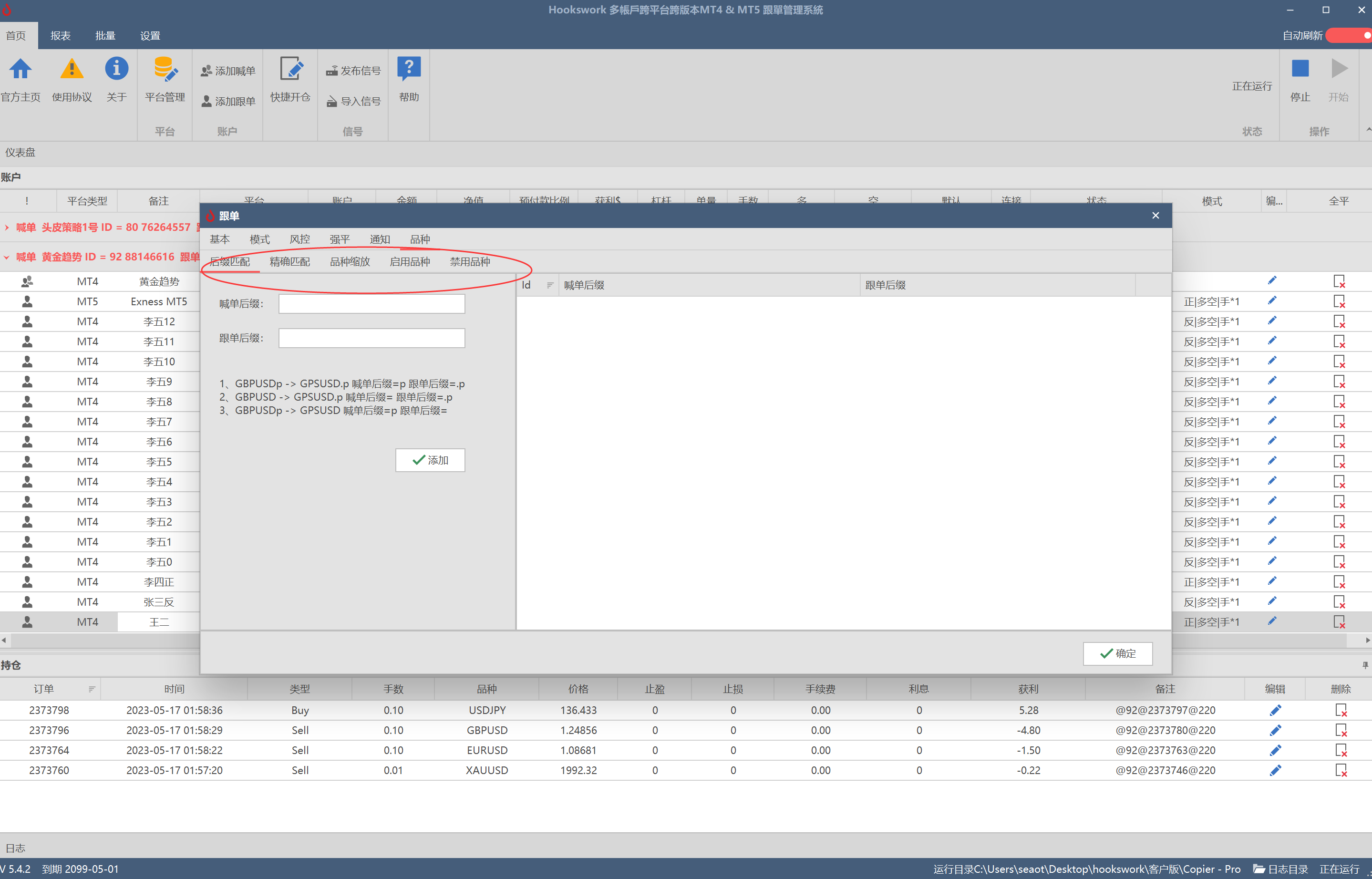Close all positions for 李五12
The width and height of the screenshot is (1372, 879).
pos(1339,321)
